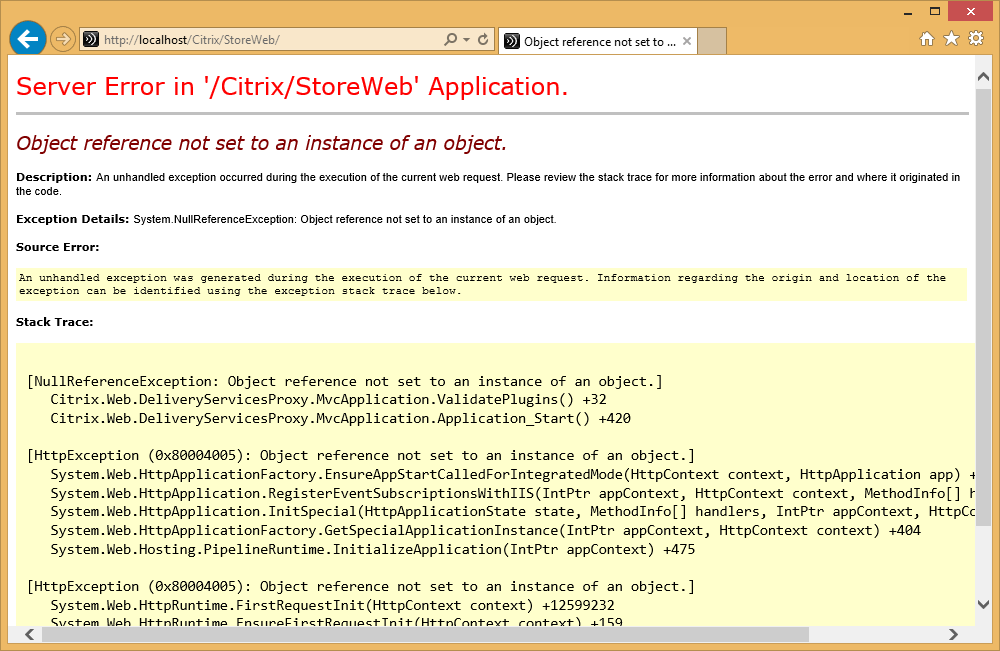
Task: Click the vertical scrollbar down arrow
Action: pos(983,604)
